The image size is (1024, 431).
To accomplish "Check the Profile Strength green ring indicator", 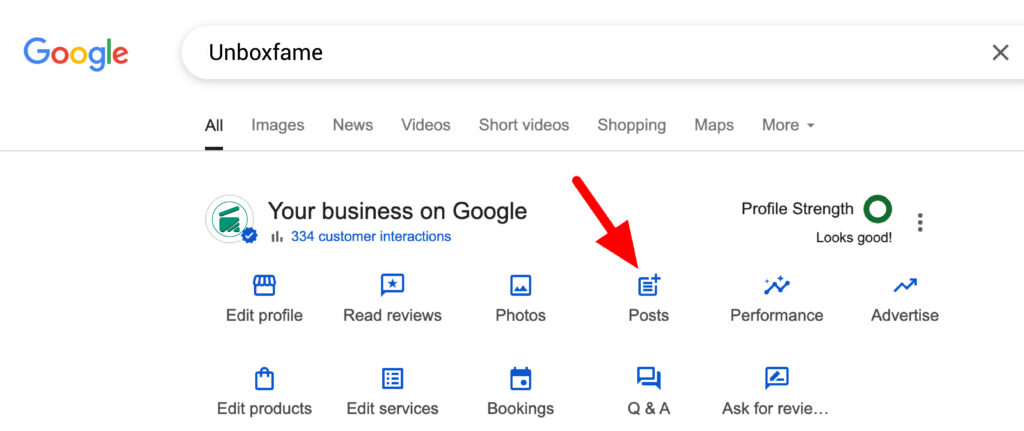I will 878,210.
